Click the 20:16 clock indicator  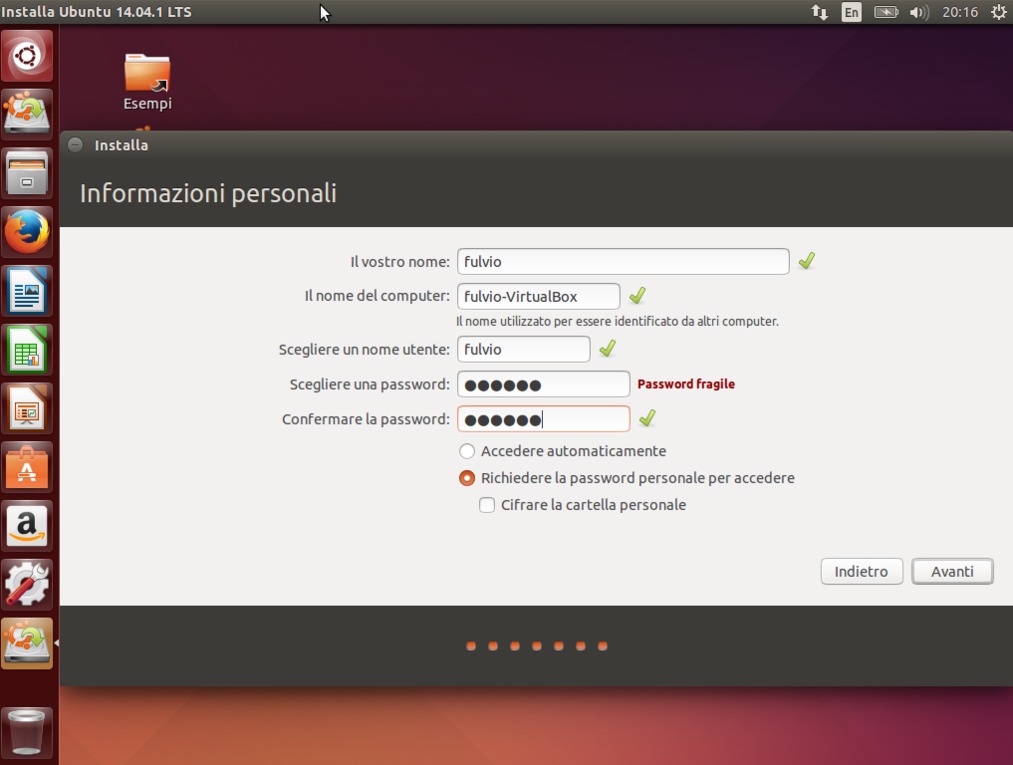[x=959, y=12]
